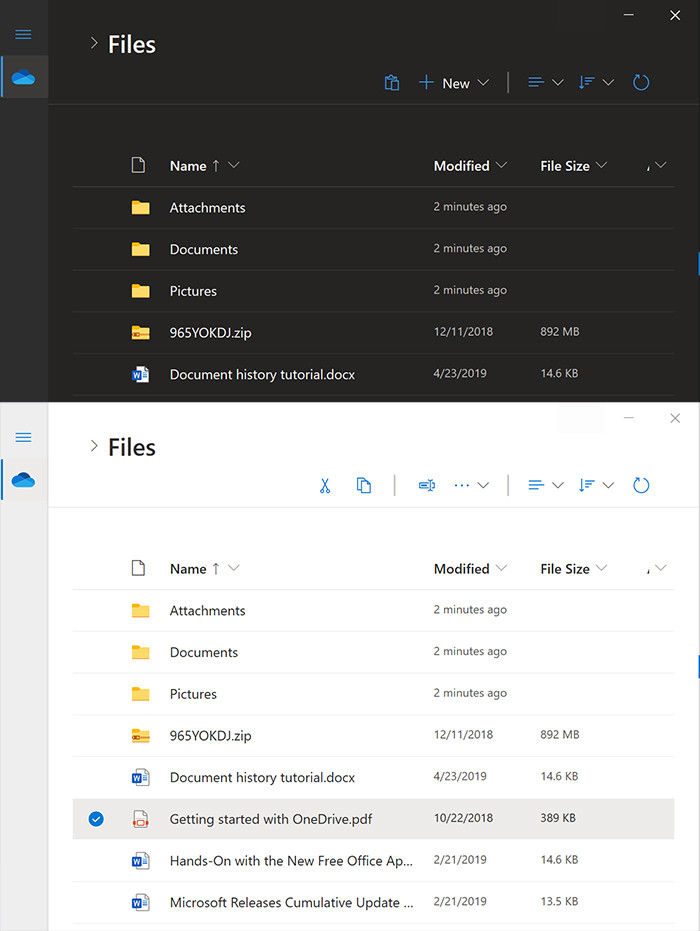Uncheck the Getting started with OneDrive.pdf checkbox

[x=96, y=819]
